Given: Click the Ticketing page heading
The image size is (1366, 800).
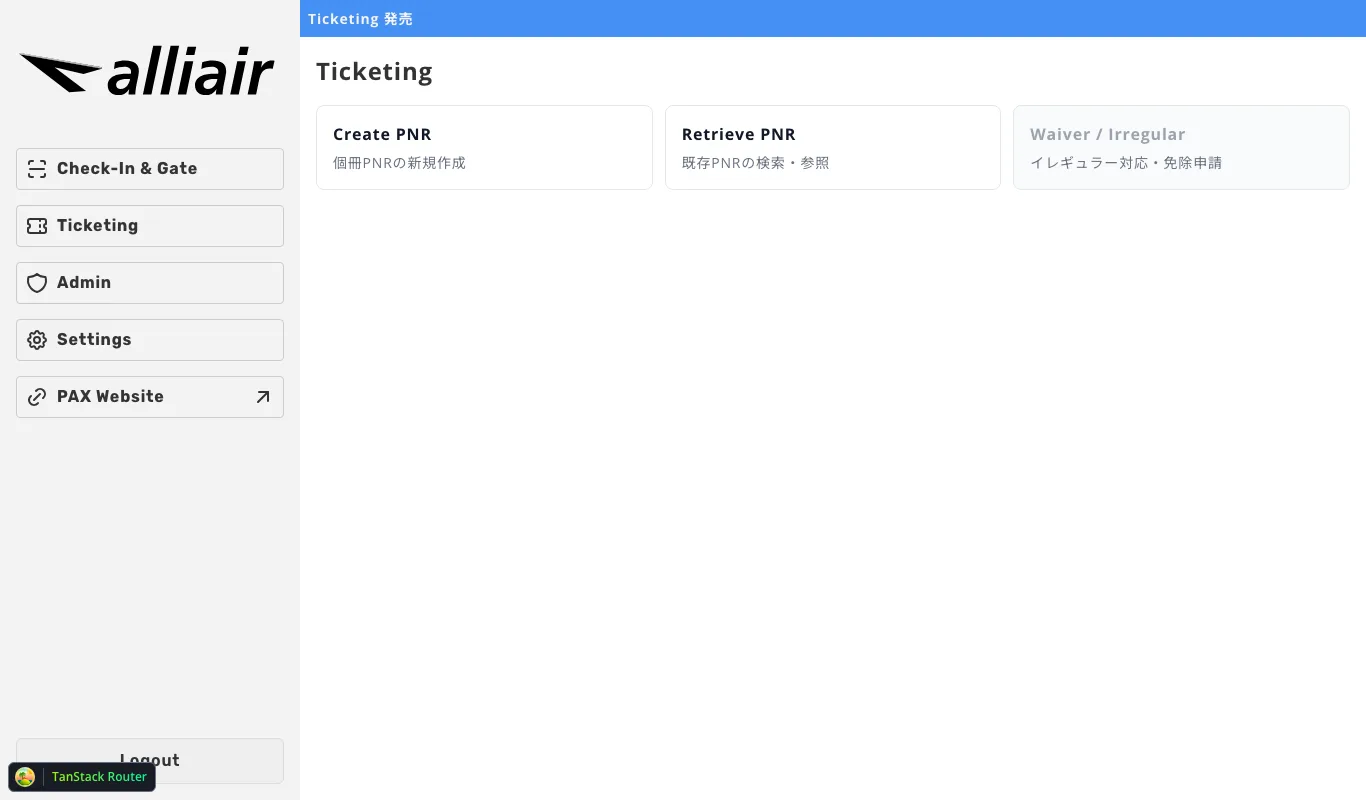Looking at the screenshot, I should click(x=374, y=72).
